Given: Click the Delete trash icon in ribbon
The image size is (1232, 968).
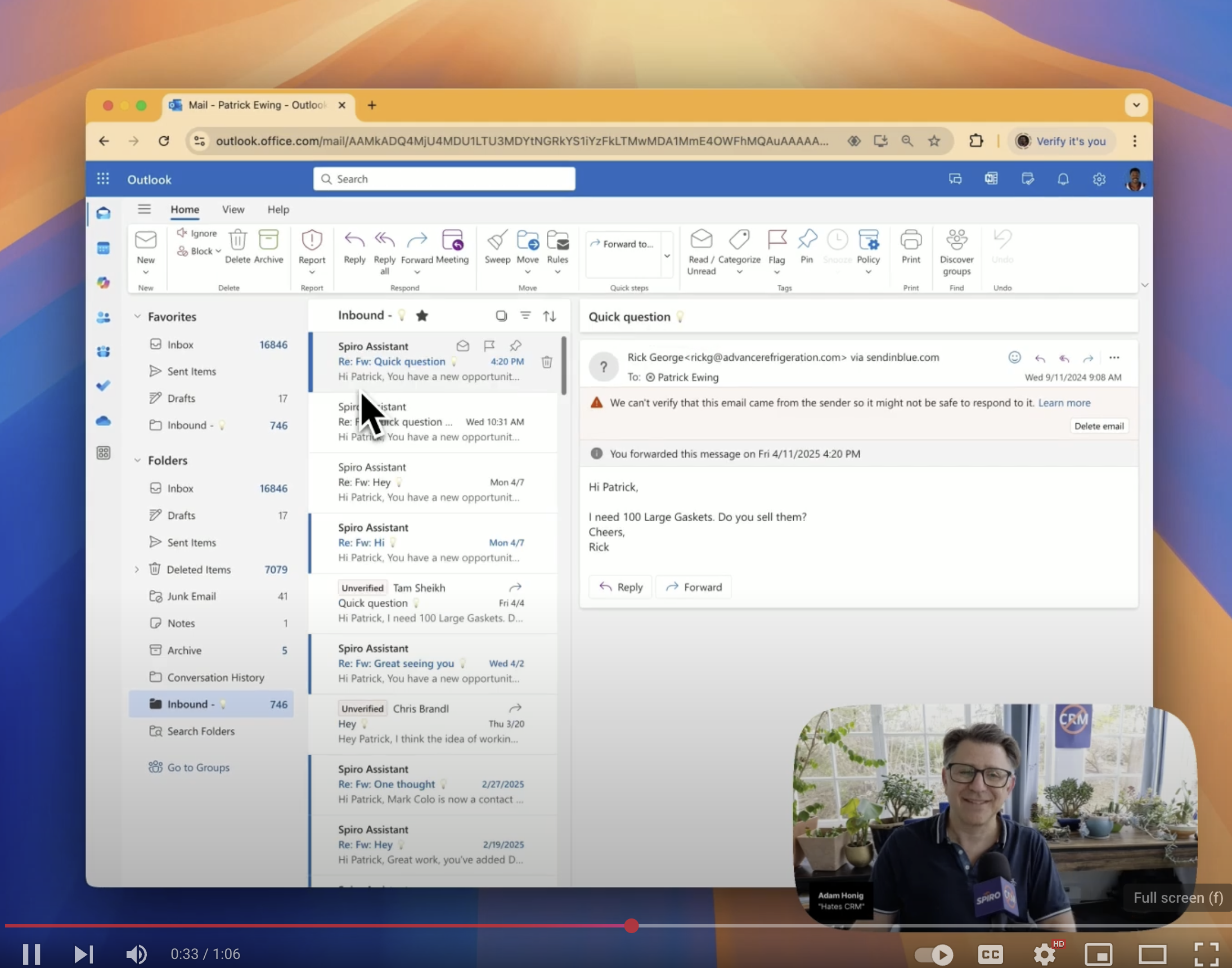Looking at the screenshot, I should (x=237, y=240).
